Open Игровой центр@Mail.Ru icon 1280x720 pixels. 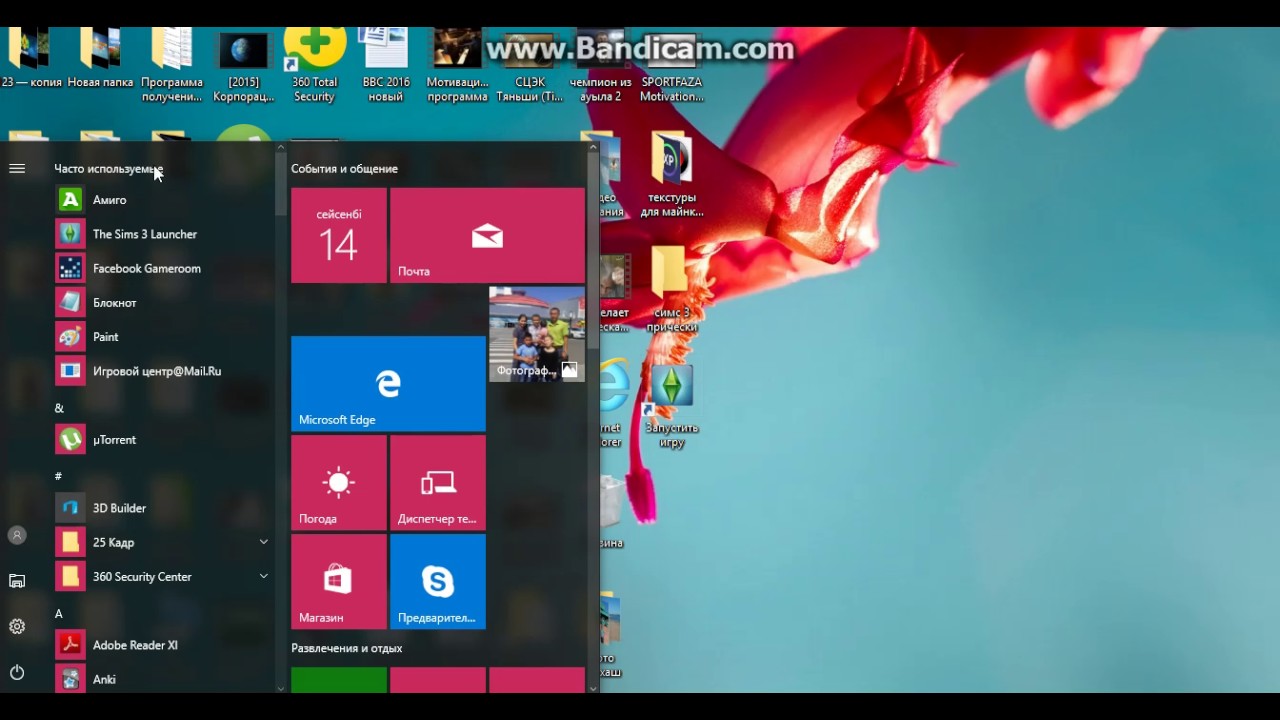pos(70,371)
